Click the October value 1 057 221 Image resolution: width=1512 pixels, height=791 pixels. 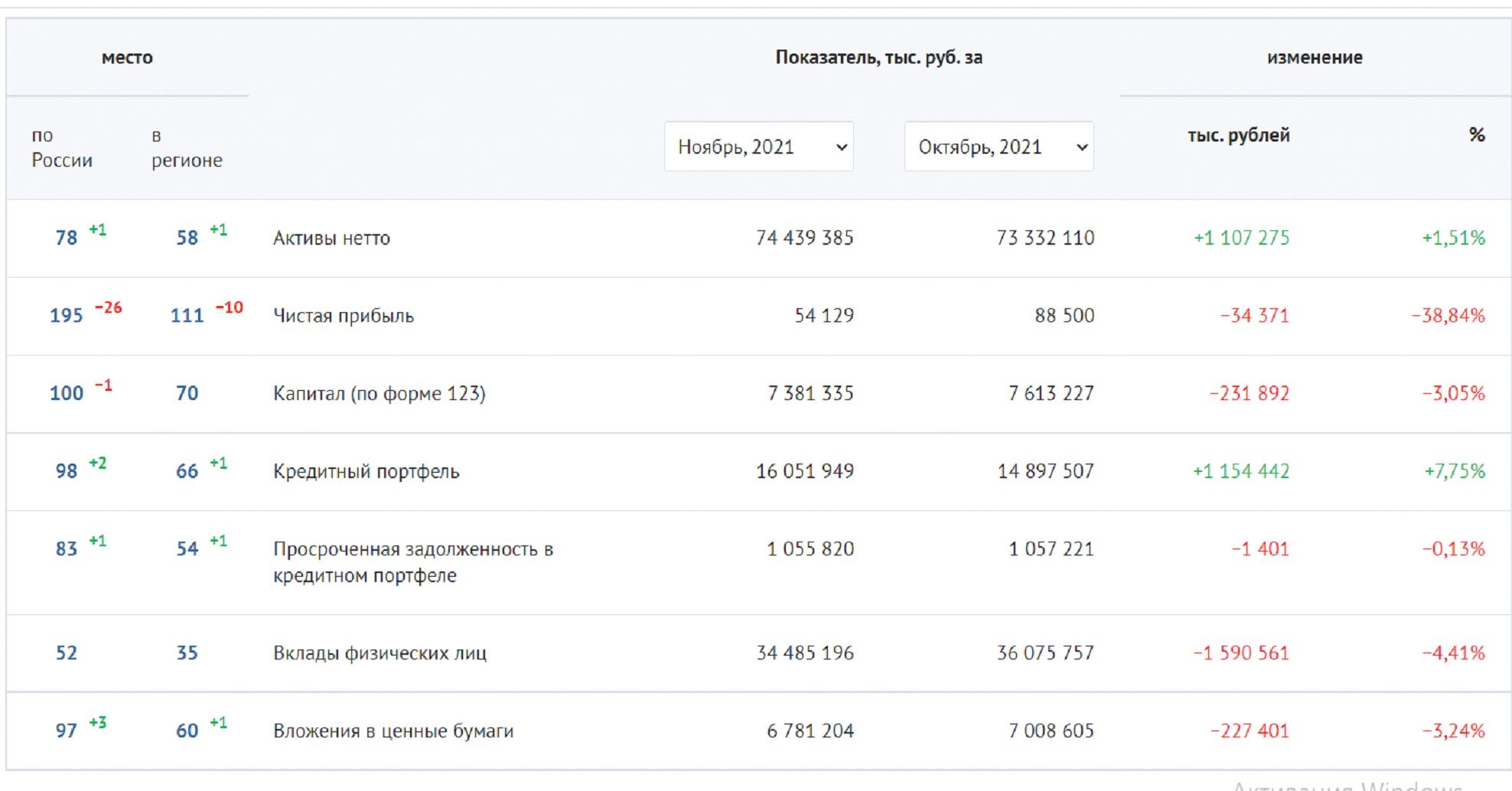pyautogui.click(x=1051, y=549)
